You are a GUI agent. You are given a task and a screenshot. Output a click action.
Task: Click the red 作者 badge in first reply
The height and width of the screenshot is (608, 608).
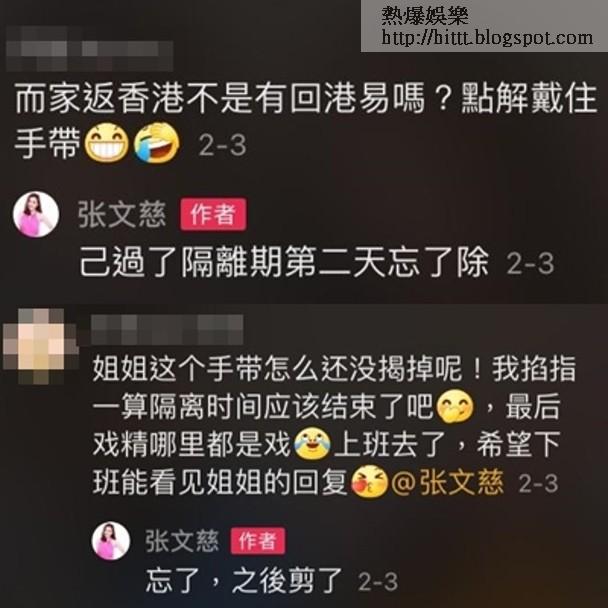[x=213, y=214]
